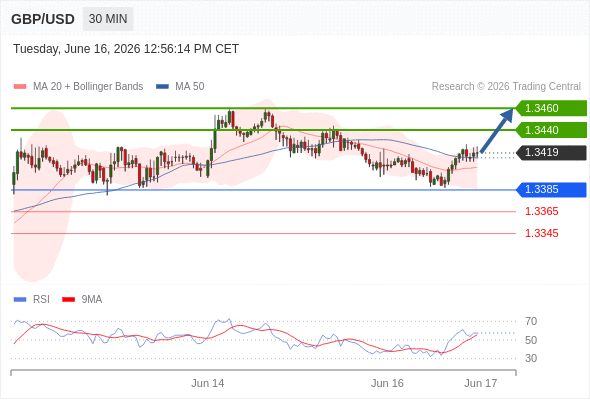
Task: Select the MA 50 legend label
Action: 190,87
